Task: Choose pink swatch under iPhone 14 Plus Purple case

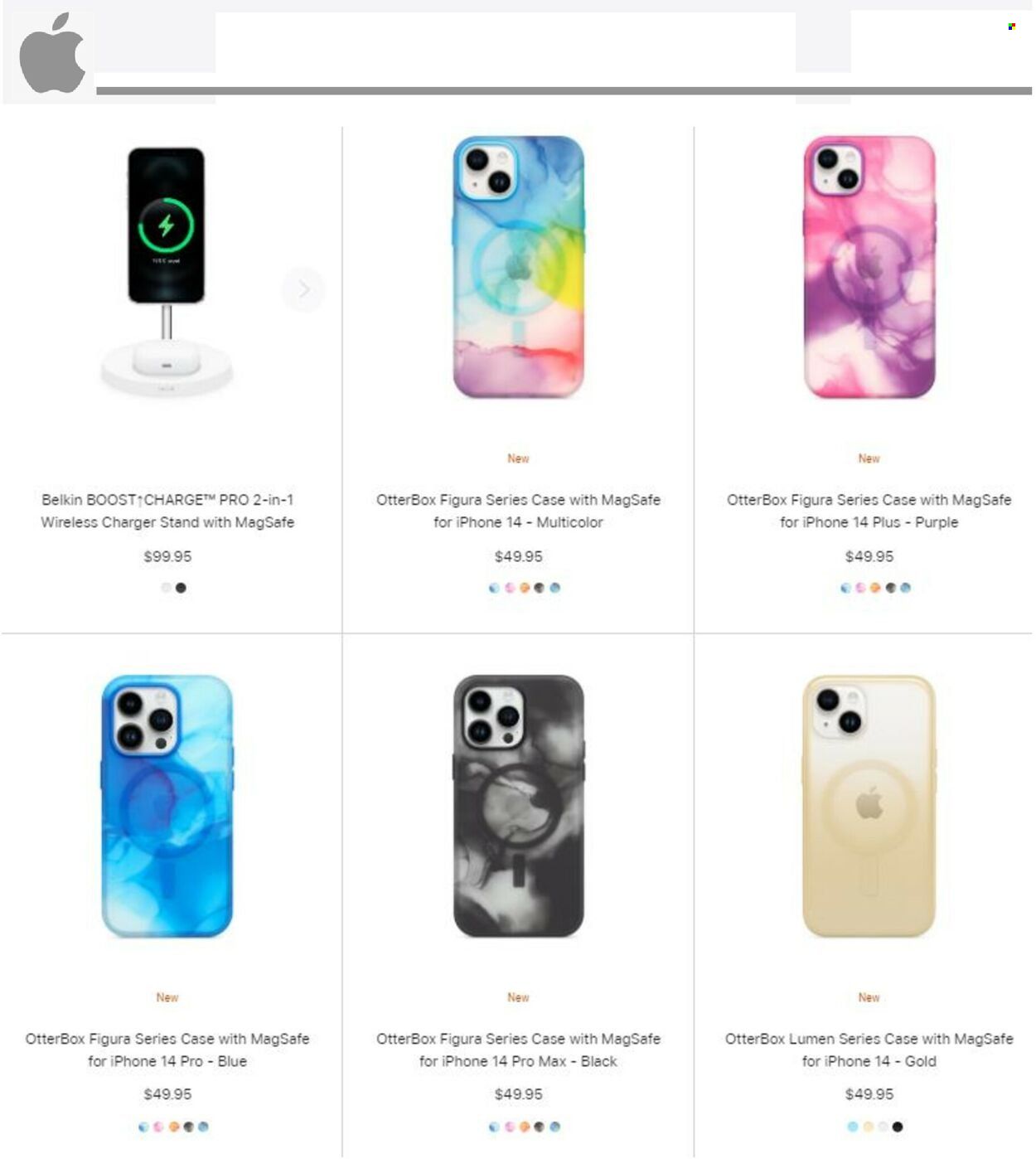Action: point(860,588)
